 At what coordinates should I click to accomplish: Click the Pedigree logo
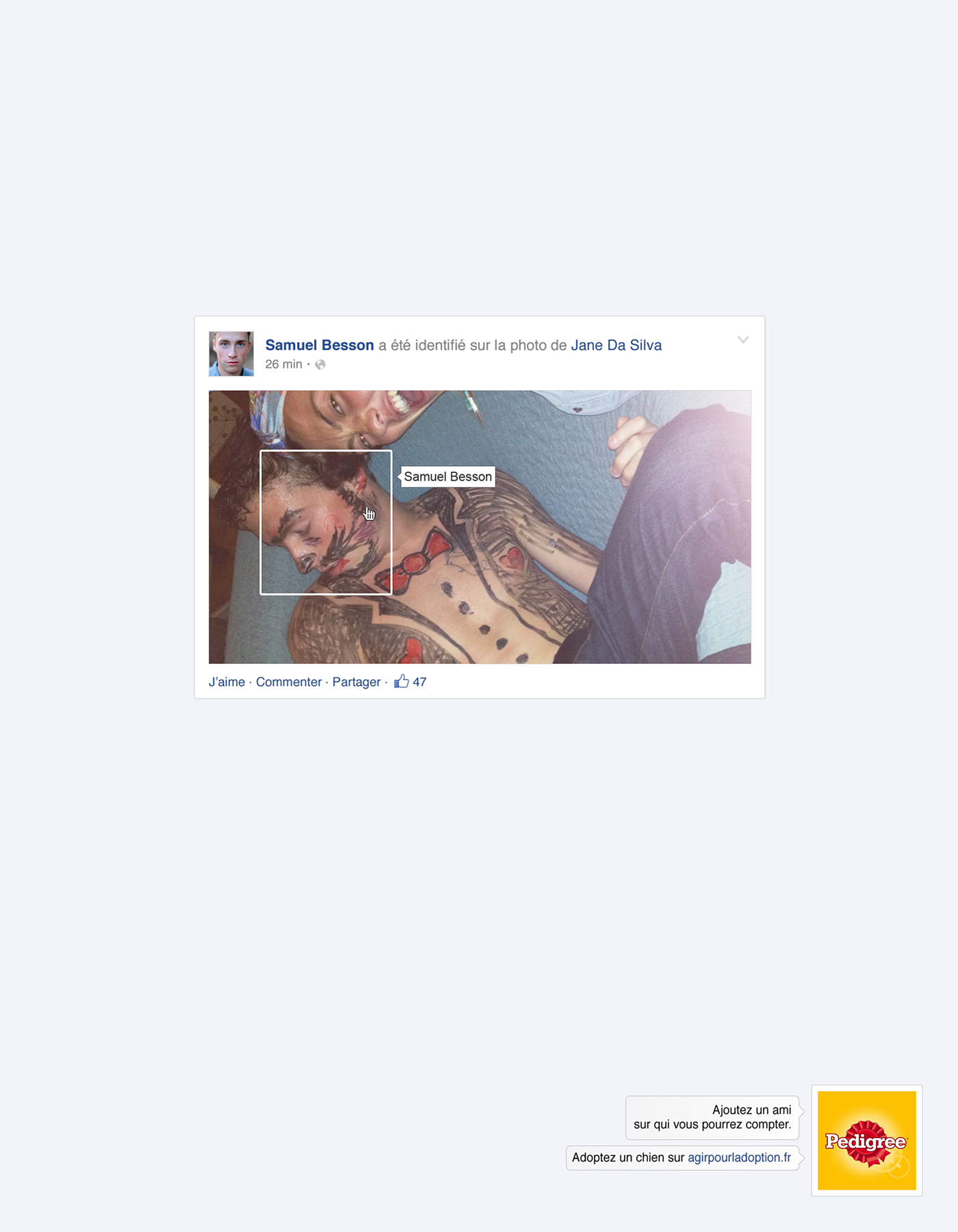pyautogui.click(x=866, y=1140)
